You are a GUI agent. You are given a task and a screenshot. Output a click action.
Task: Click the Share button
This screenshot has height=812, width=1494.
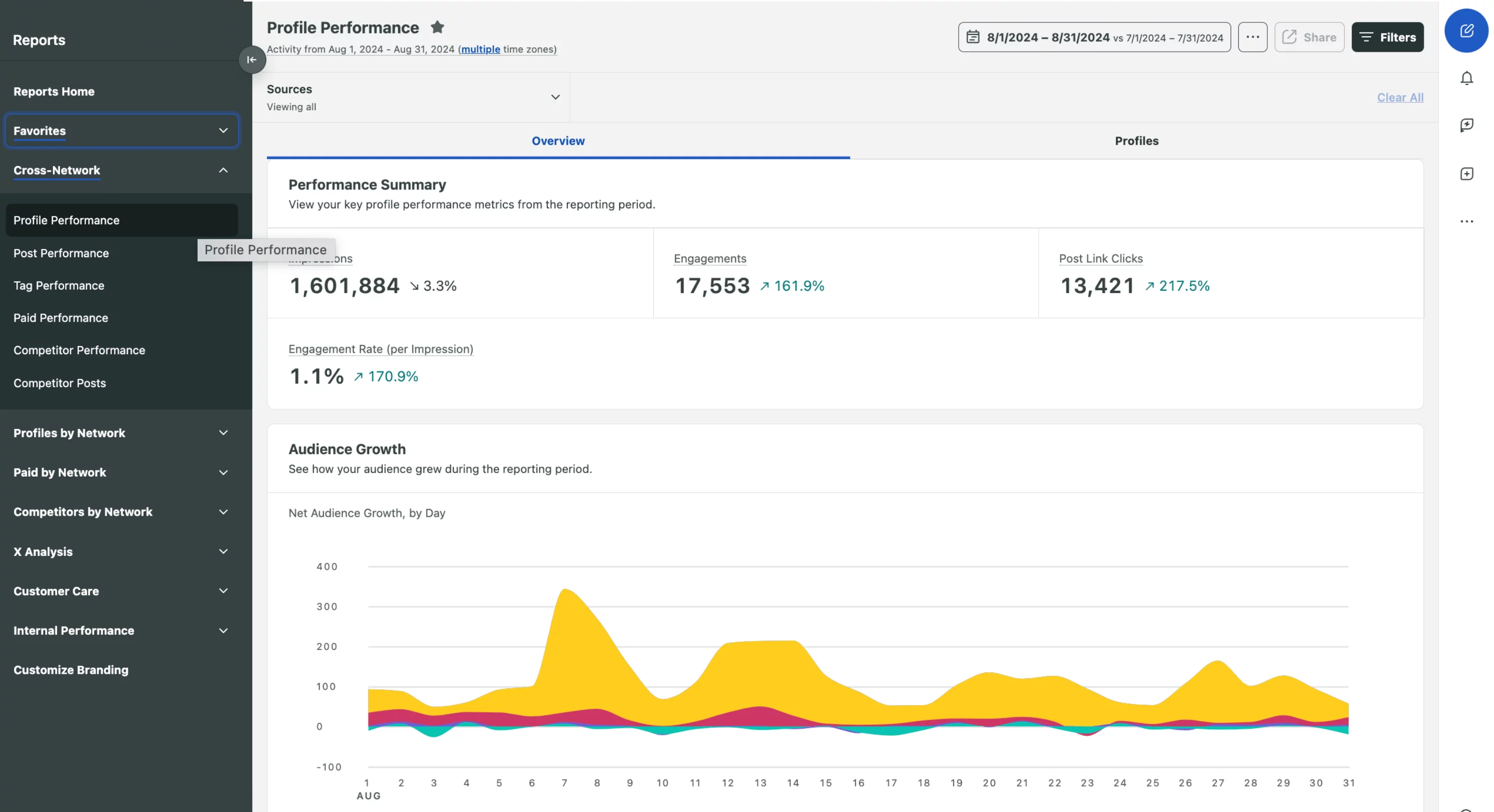click(x=1309, y=37)
